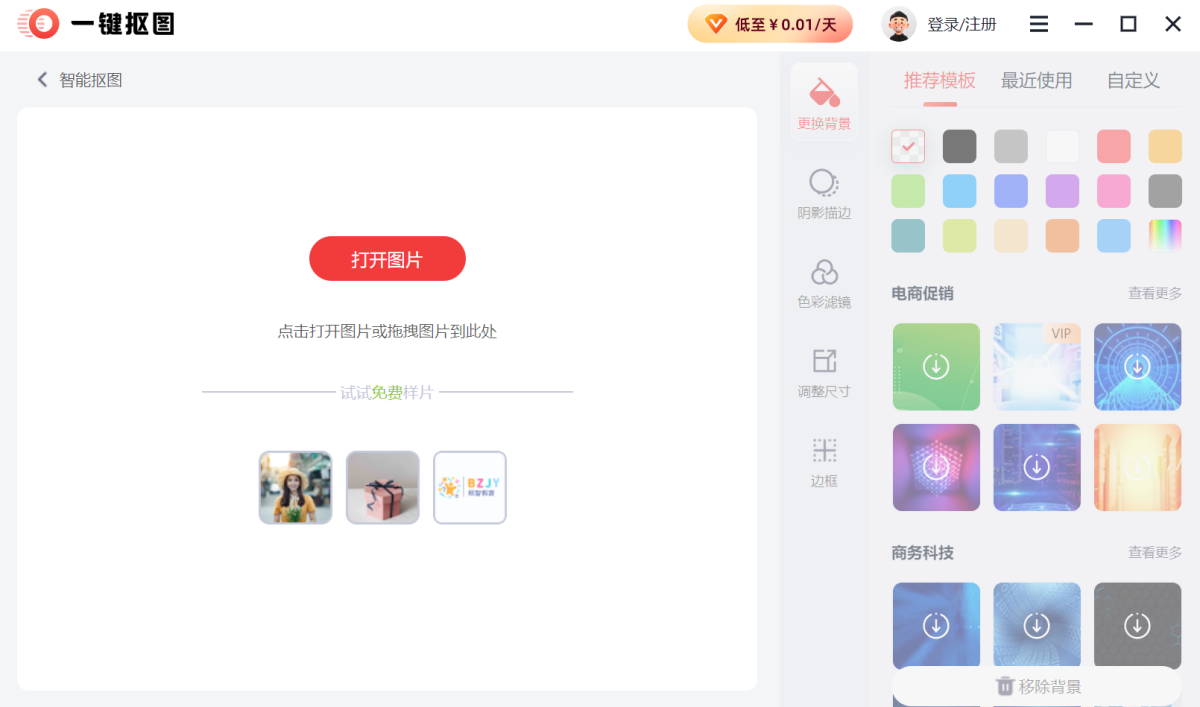Image resolution: width=1200 pixels, height=707 pixels.
Task: Click the 低至¥0.01/天 VIP promotion button
Action: (770, 24)
